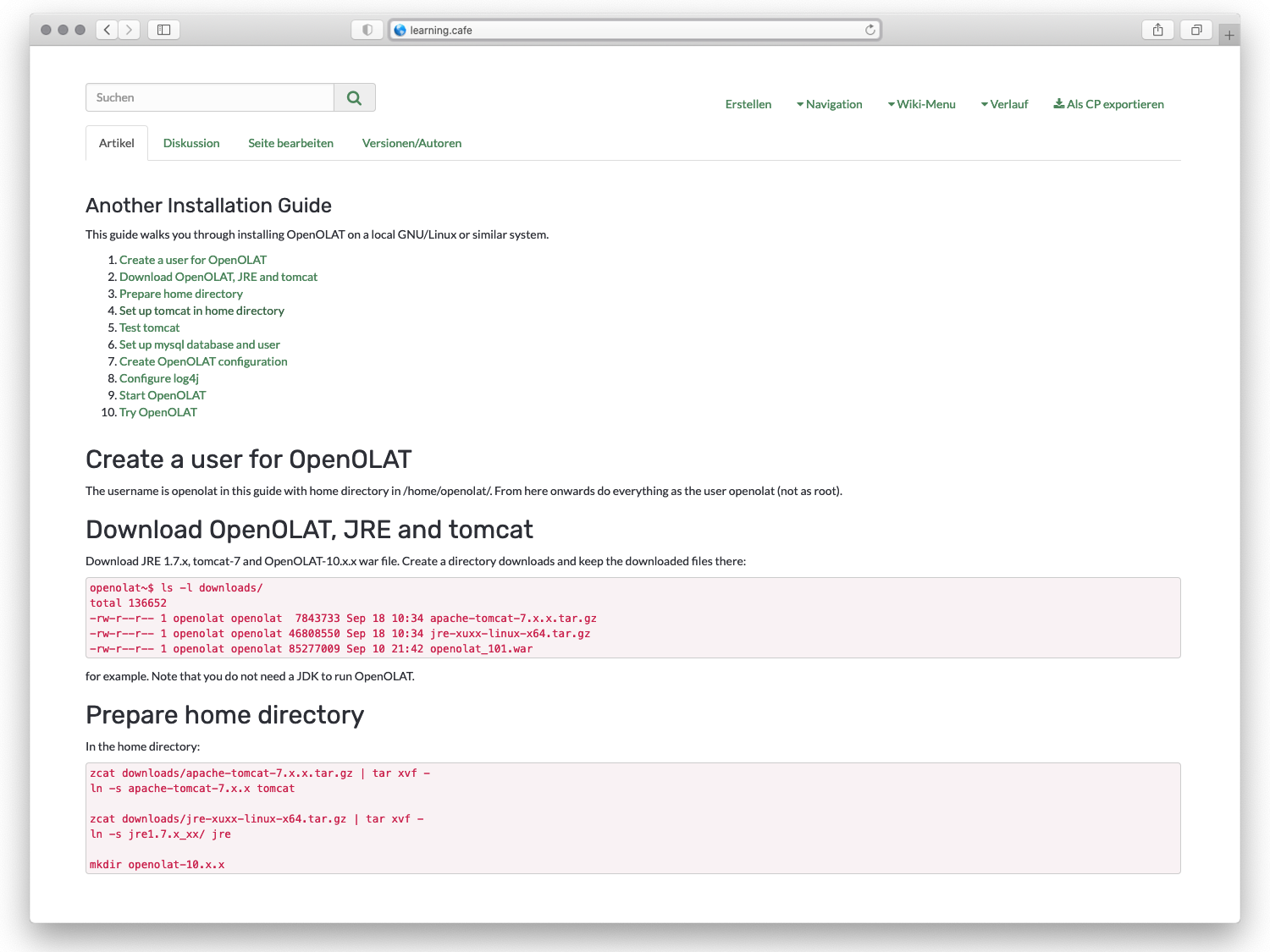The width and height of the screenshot is (1270, 952).
Task: Click the 'total 136652' output line
Action: [128, 603]
